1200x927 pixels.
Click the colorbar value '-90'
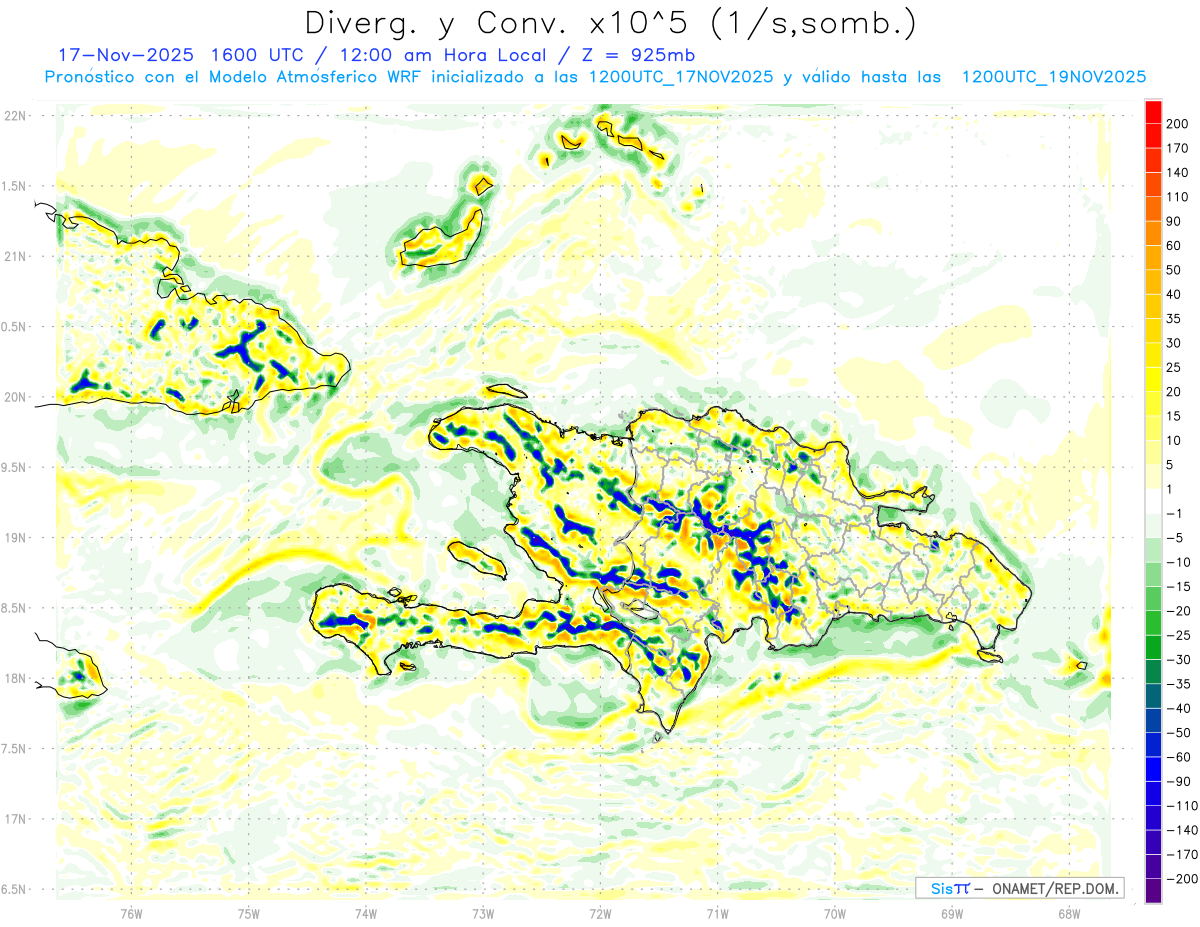[1180, 781]
